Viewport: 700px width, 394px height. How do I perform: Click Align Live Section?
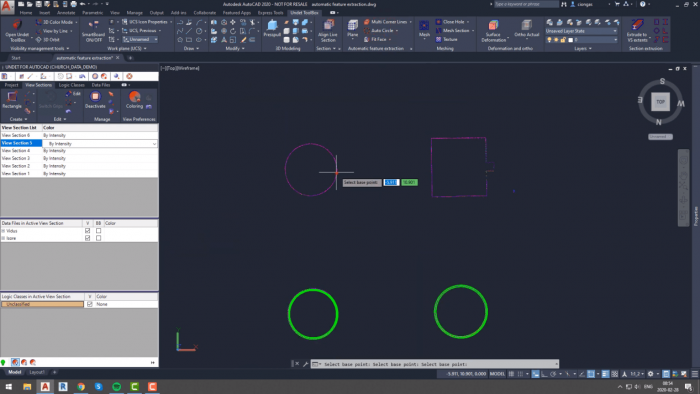coord(328,31)
